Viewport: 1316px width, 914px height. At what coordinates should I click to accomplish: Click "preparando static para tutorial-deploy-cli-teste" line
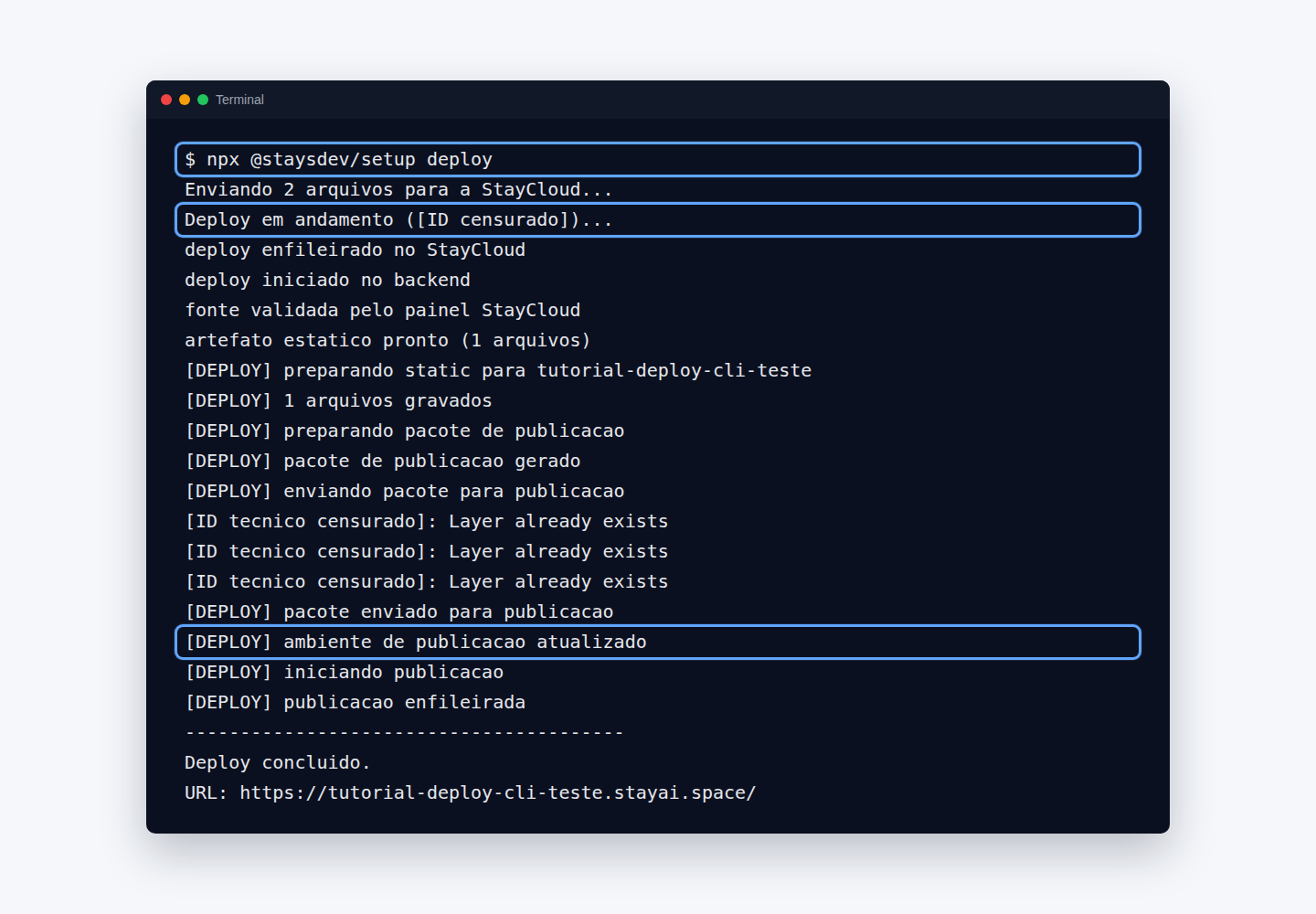point(498,370)
